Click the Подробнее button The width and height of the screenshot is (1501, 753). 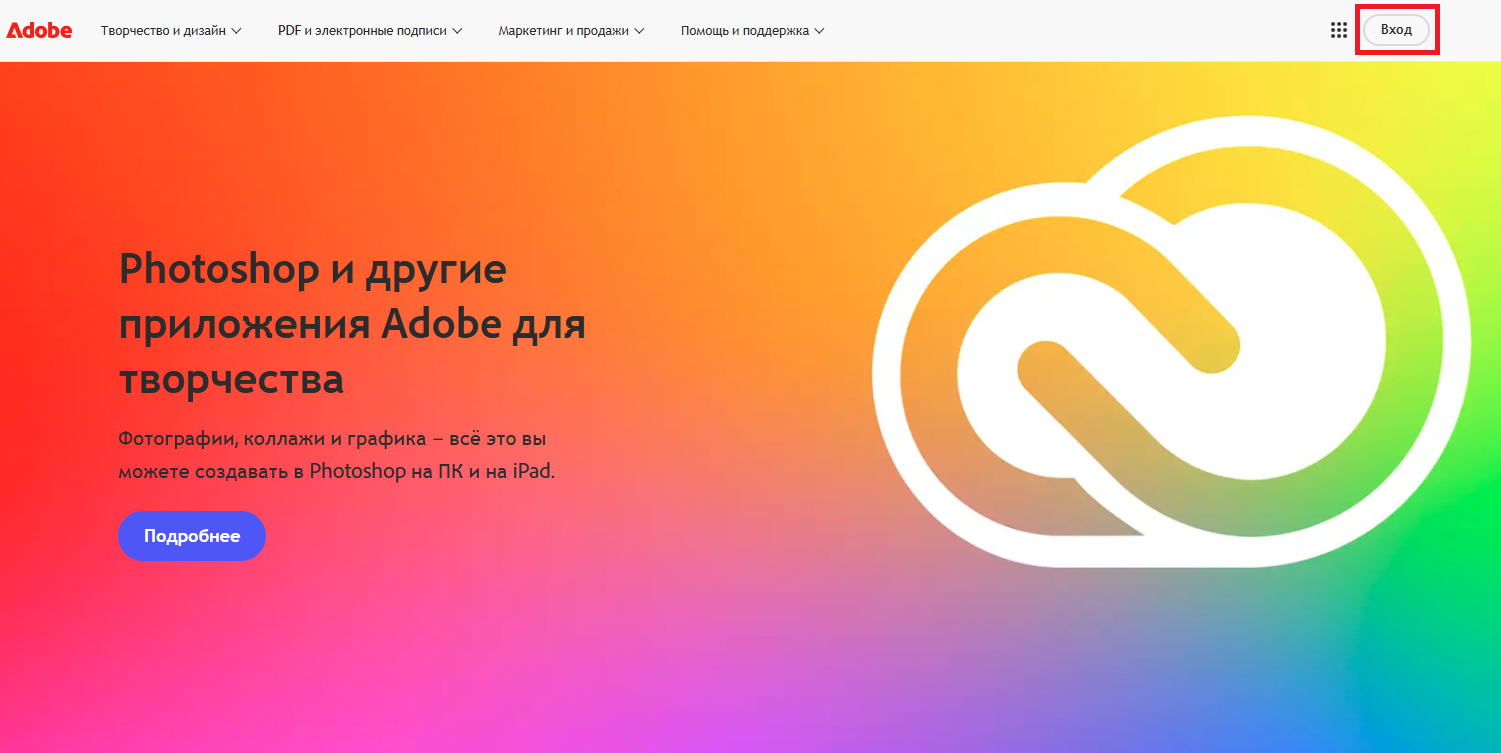tap(192, 536)
